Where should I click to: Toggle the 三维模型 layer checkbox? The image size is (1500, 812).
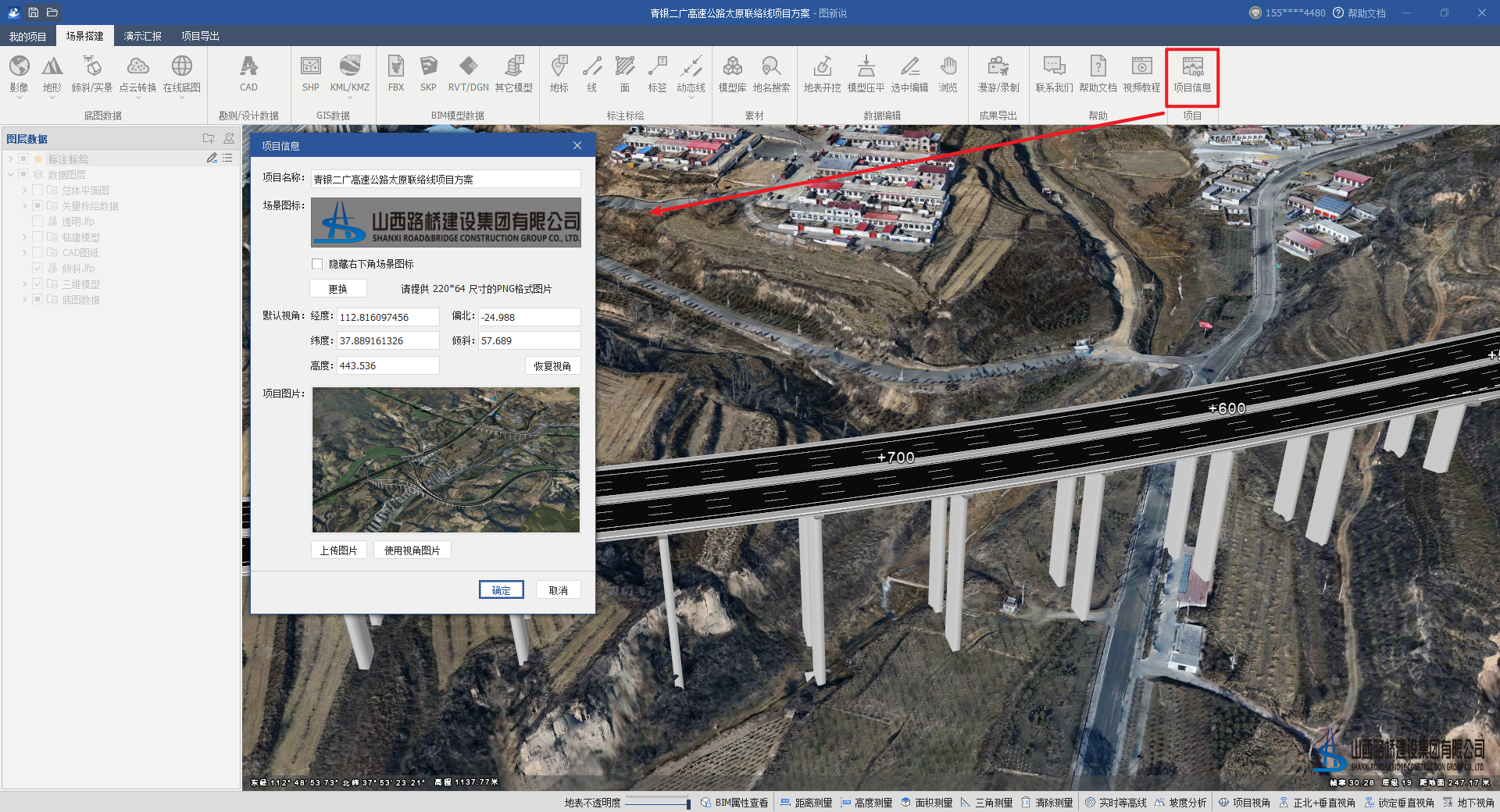(x=37, y=284)
